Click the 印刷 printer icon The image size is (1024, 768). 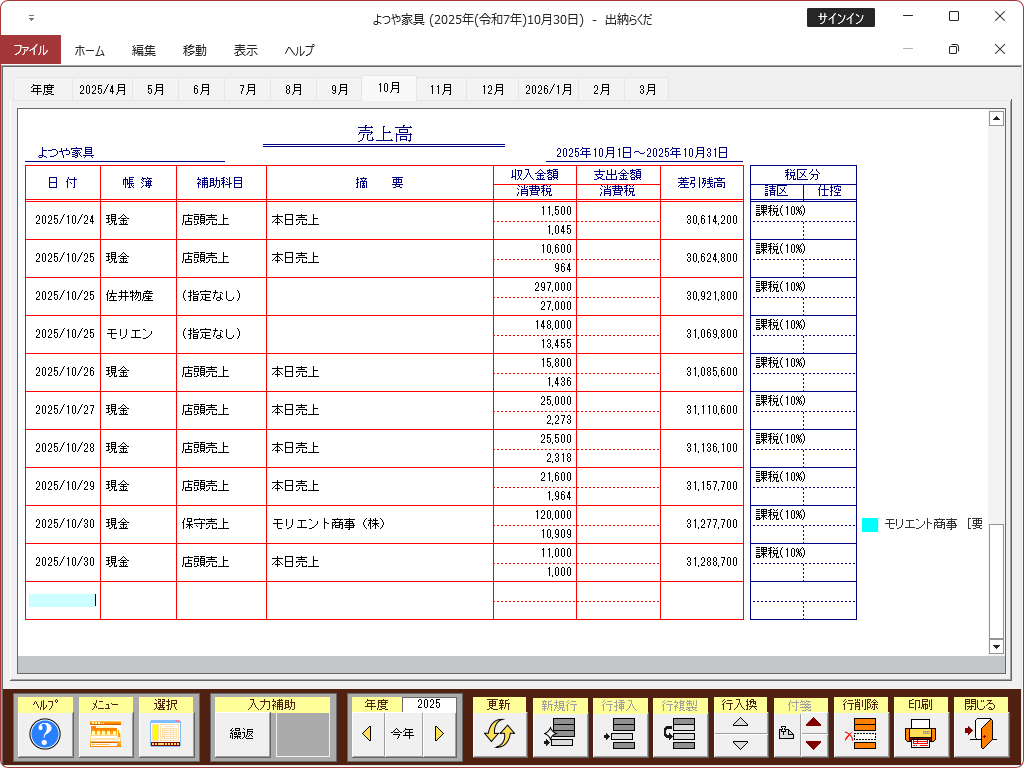coord(920,735)
